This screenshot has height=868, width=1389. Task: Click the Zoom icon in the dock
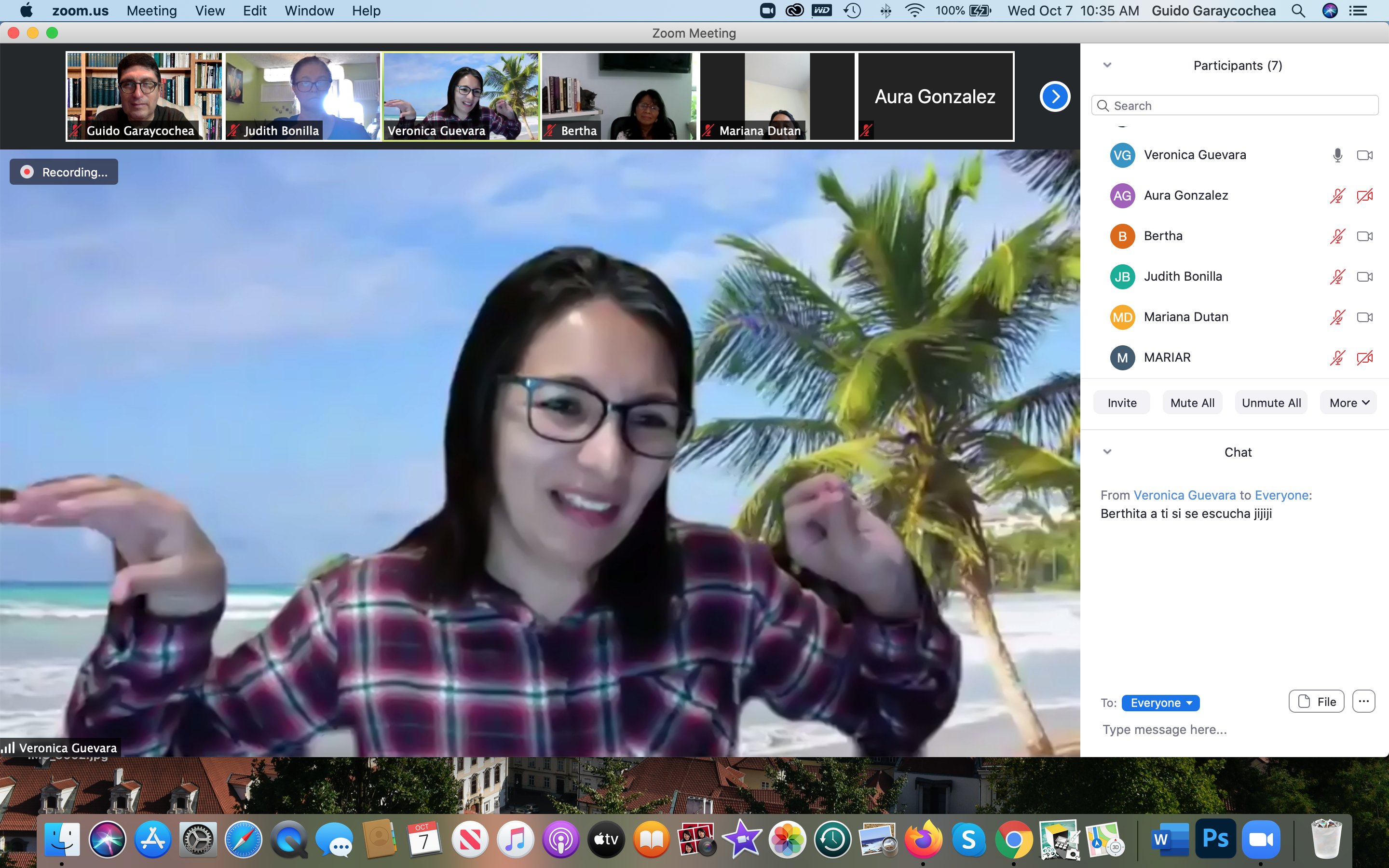pyautogui.click(x=1260, y=839)
